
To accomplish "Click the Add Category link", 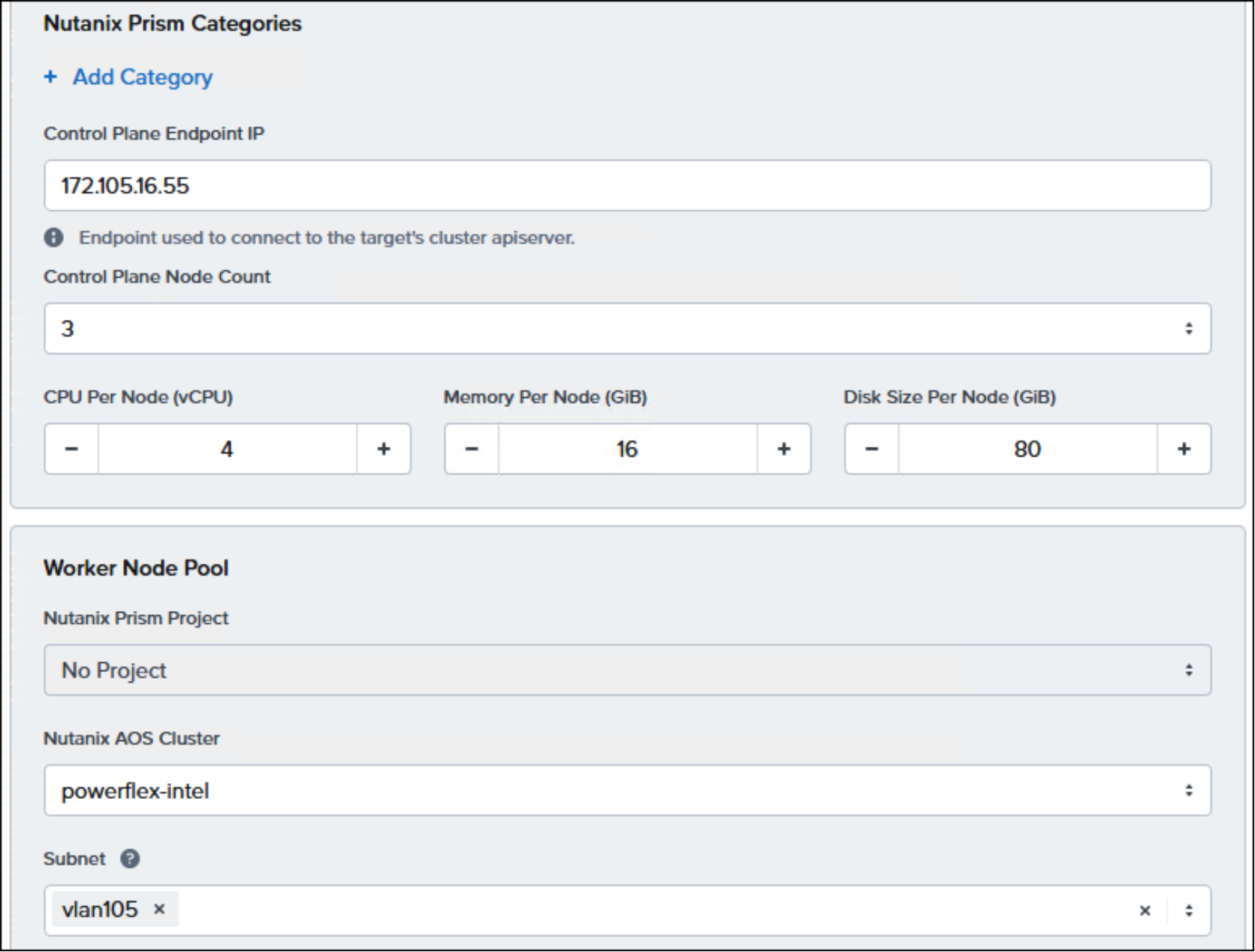I will point(142,77).
